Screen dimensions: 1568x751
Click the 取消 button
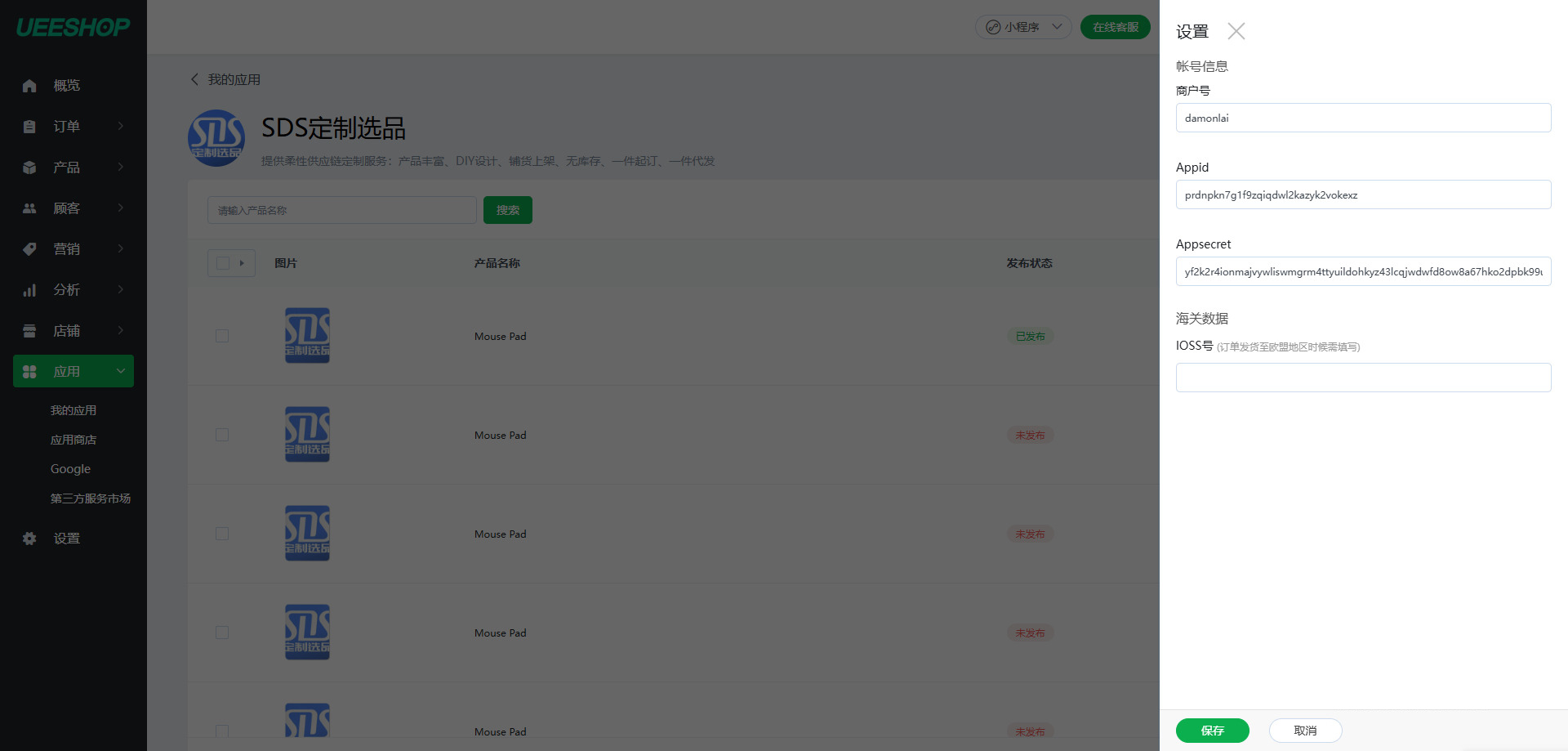pyautogui.click(x=1305, y=731)
